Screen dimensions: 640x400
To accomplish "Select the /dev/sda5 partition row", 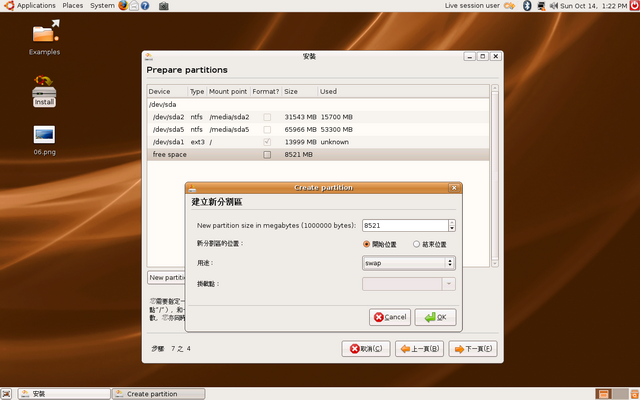I will click(318, 130).
